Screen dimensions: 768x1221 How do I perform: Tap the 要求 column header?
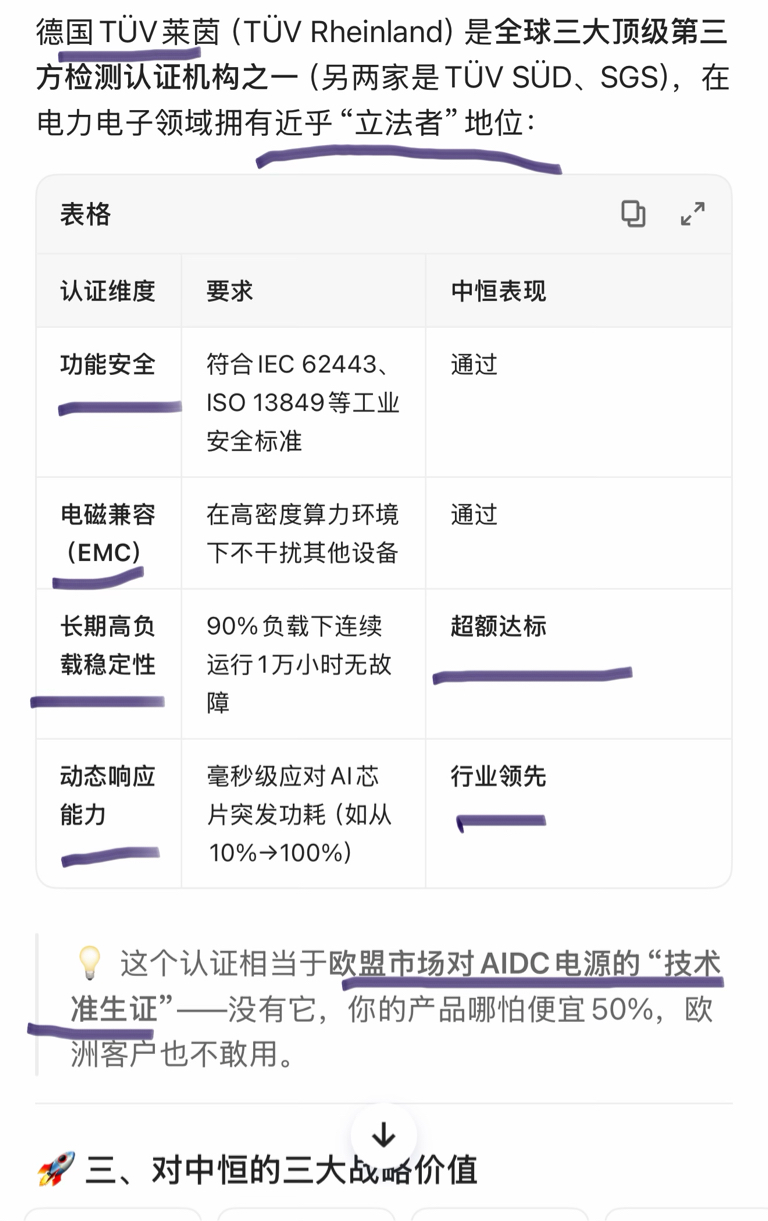click(x=230, y=291)
